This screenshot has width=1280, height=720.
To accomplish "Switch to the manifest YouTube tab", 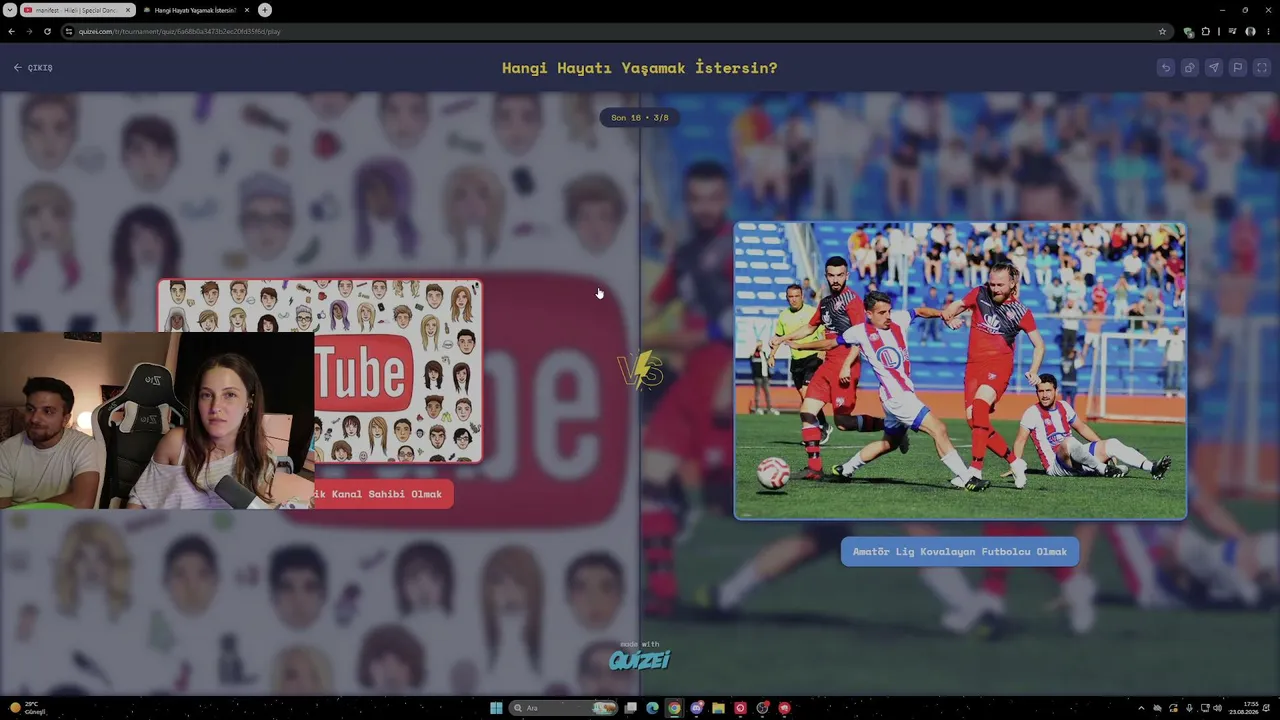I will (x=78, y=10).
